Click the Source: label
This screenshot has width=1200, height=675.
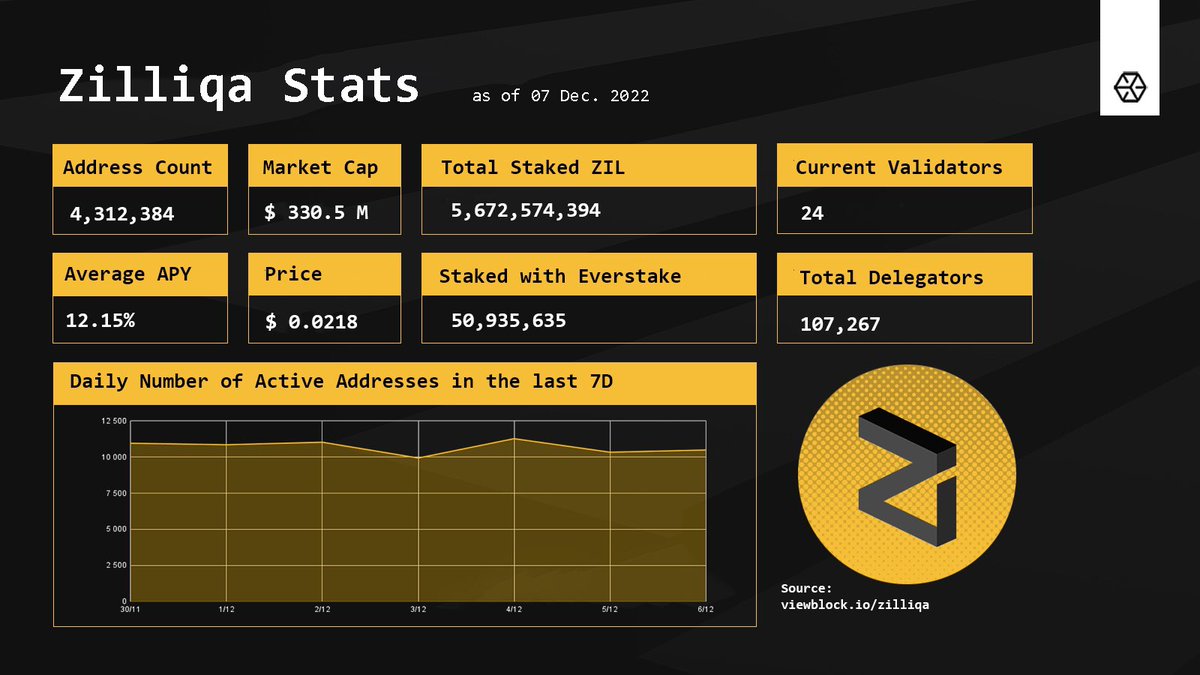806,589
